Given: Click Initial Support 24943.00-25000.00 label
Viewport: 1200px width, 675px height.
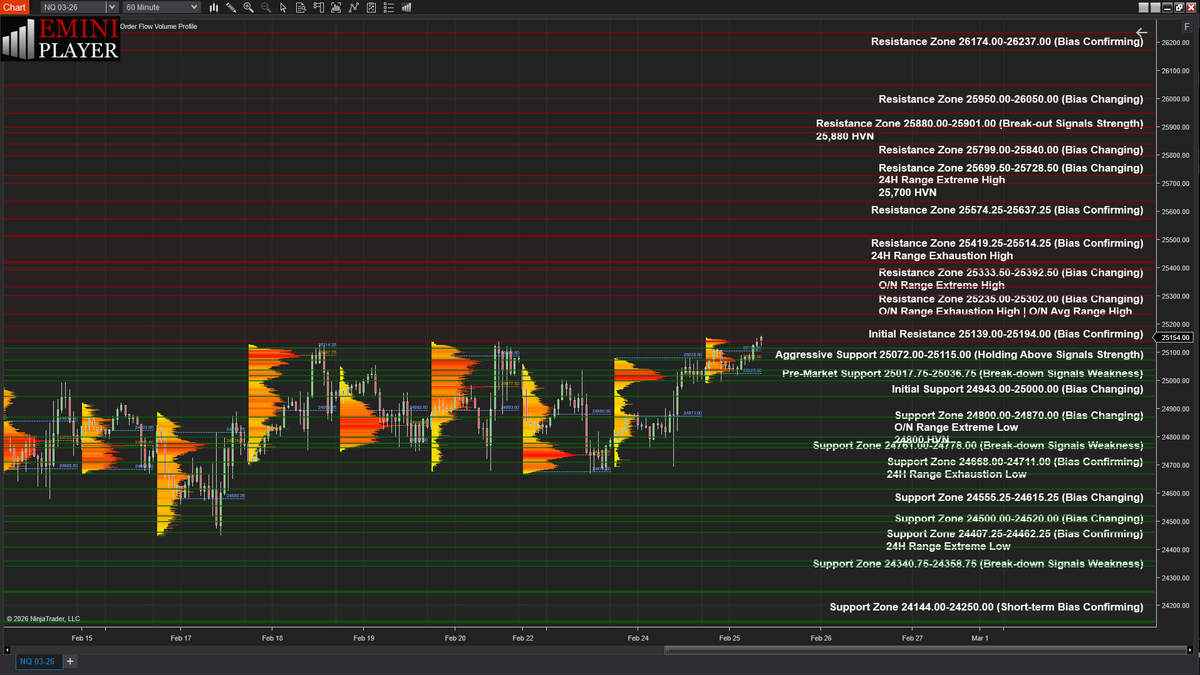Looking at the screenshot, I should coord(1017,389).
